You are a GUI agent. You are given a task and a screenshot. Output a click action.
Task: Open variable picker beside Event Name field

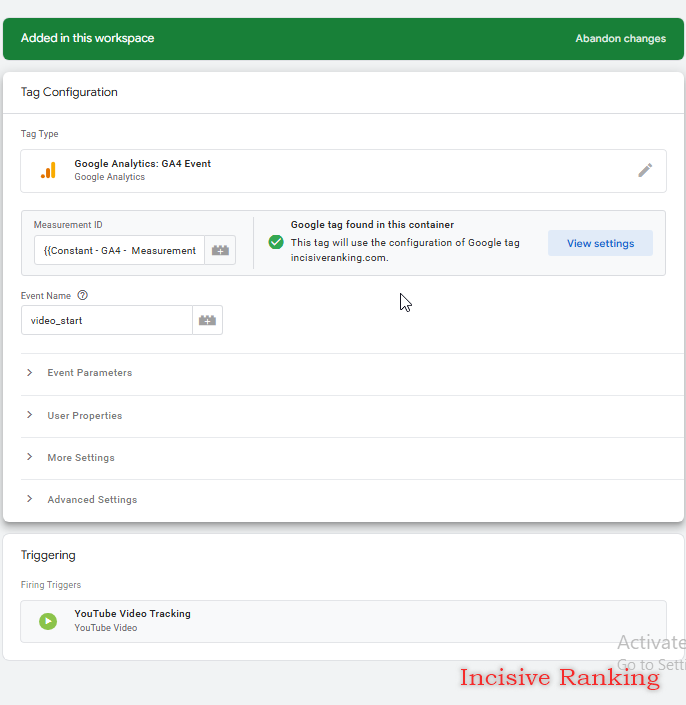tap(207, 320)
